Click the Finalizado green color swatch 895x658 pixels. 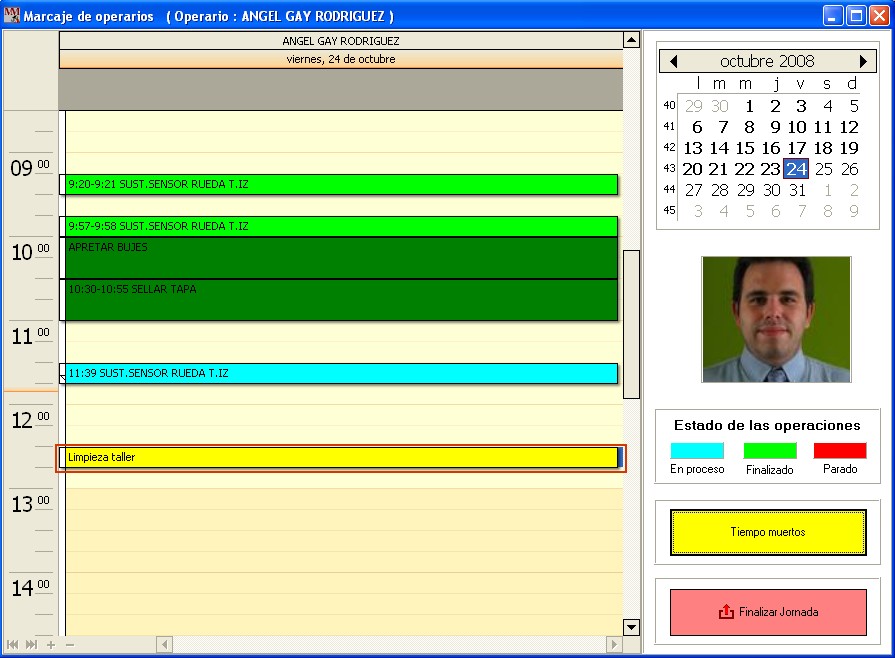[770, 451]
